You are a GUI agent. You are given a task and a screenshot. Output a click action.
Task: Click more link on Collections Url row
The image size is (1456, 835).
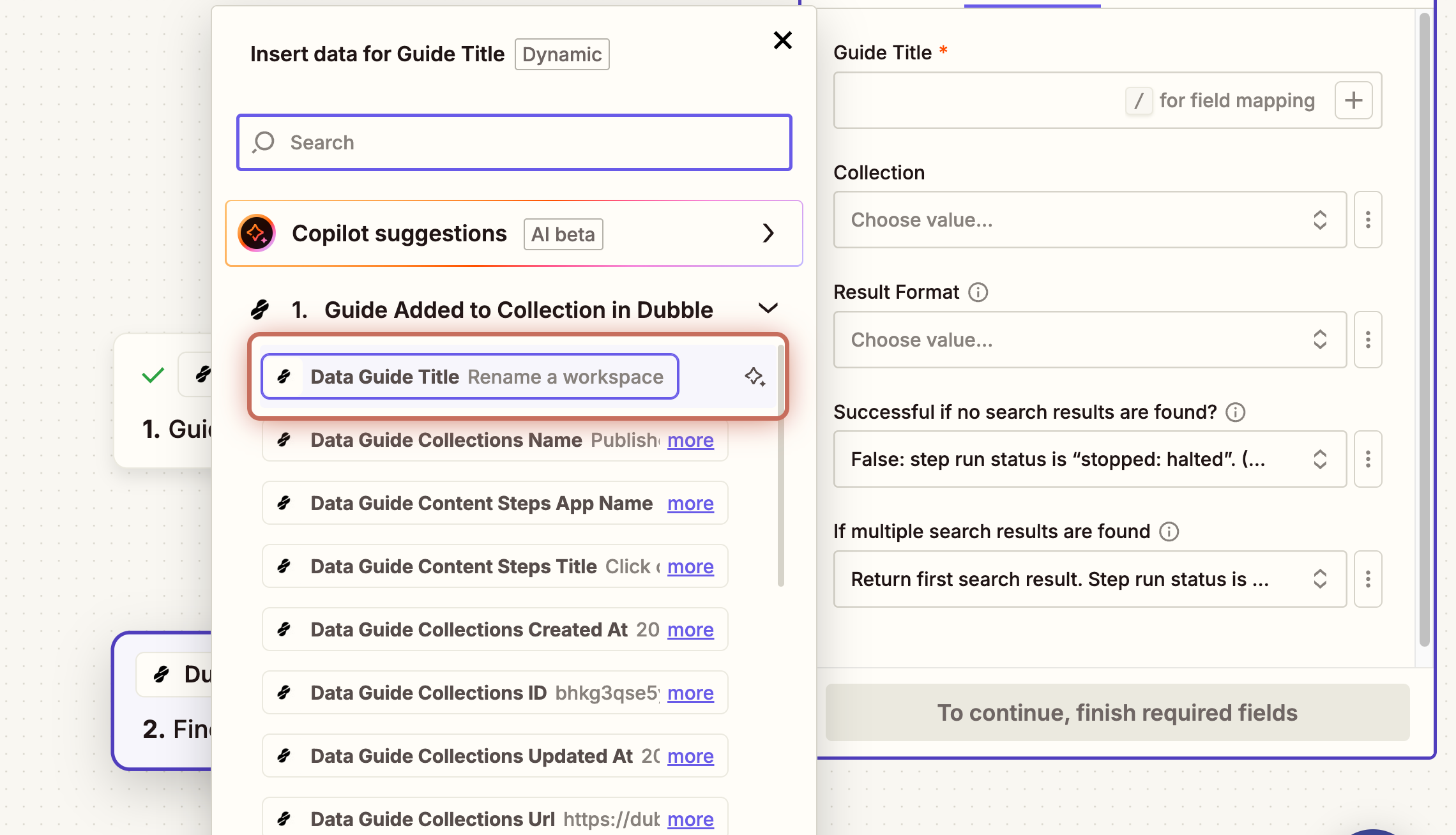[x=690, y=819]
